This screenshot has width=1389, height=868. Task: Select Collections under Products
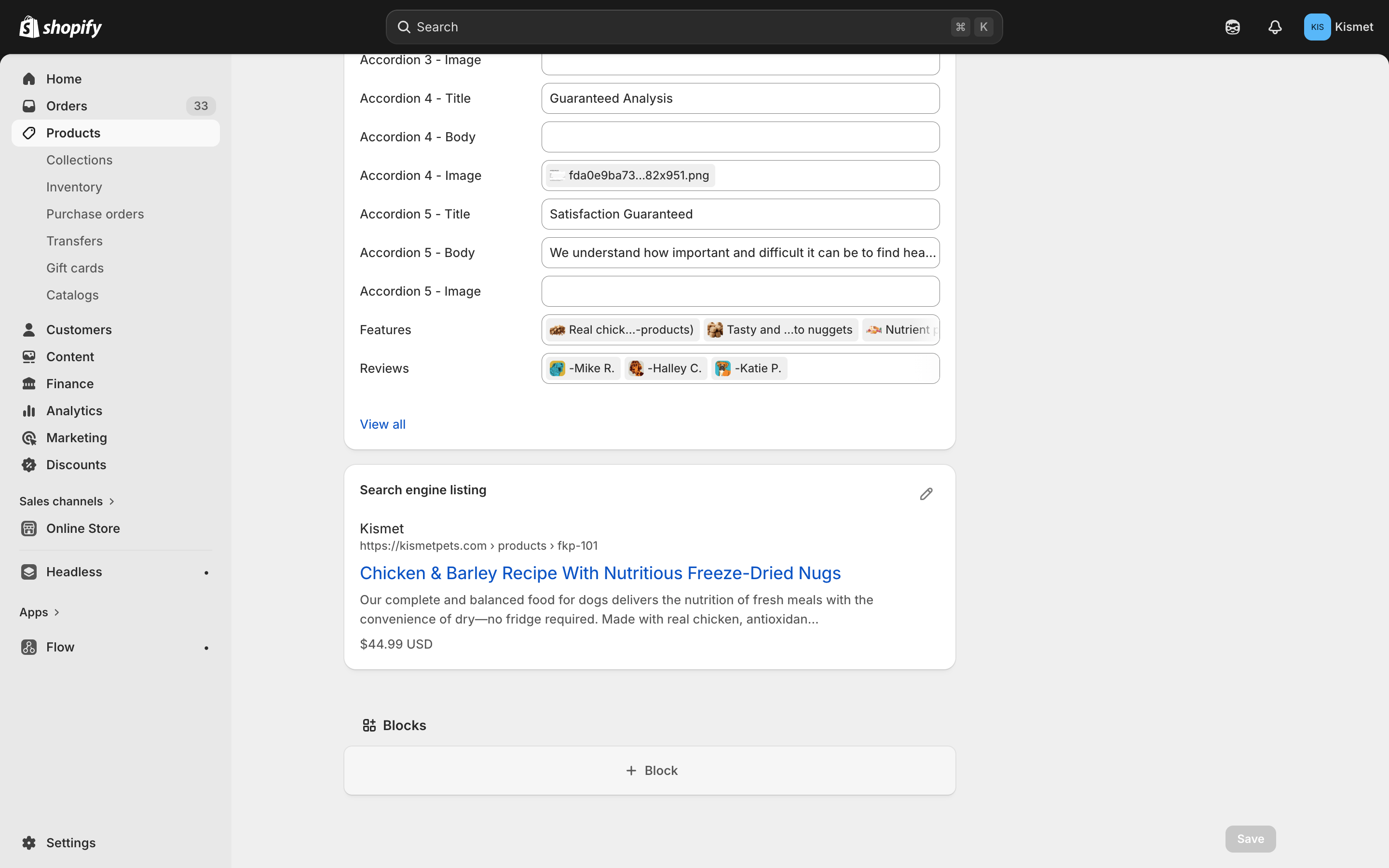coord(79,160)
